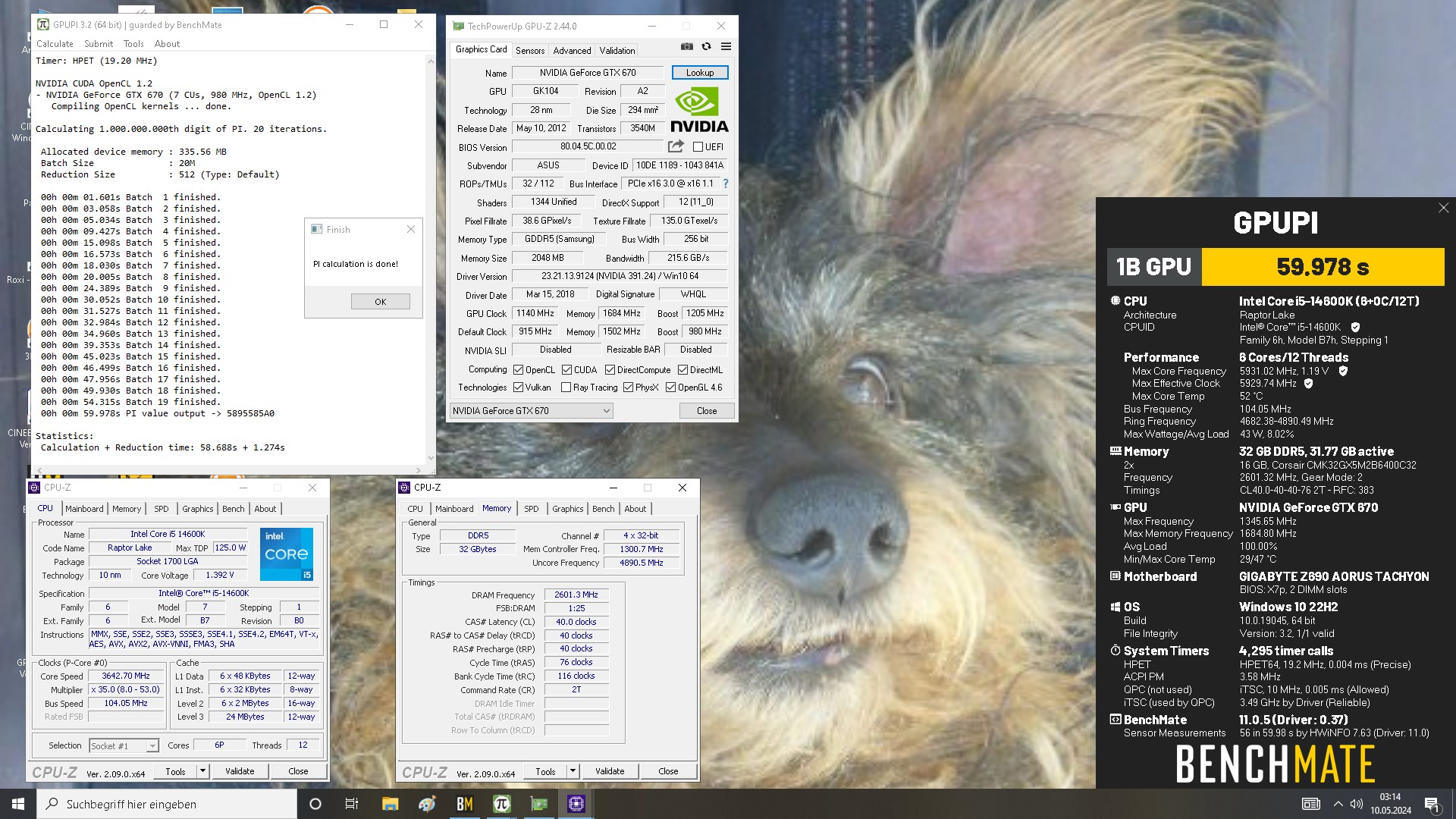Open Windows Start menu
This screenshot has width=1456, height=819.
(x=18, y=804)
